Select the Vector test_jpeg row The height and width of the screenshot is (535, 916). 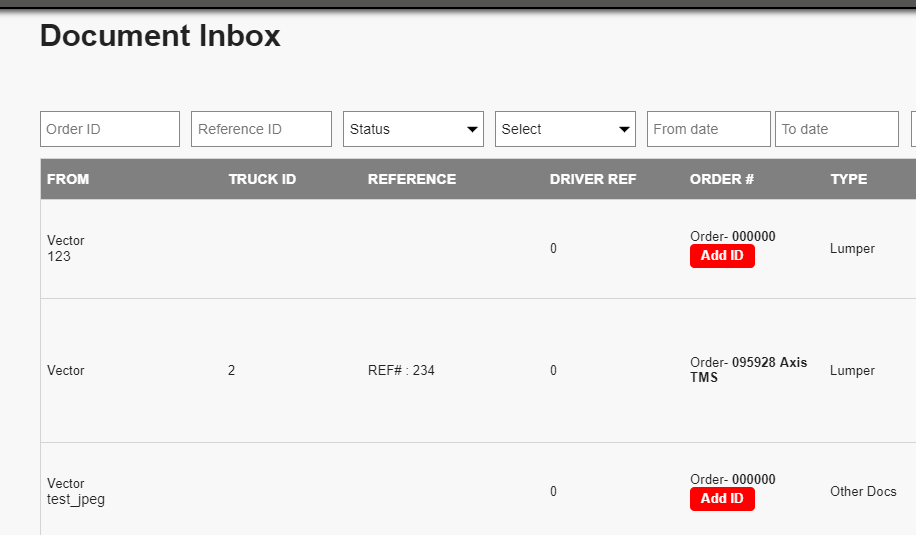point(478,491)
